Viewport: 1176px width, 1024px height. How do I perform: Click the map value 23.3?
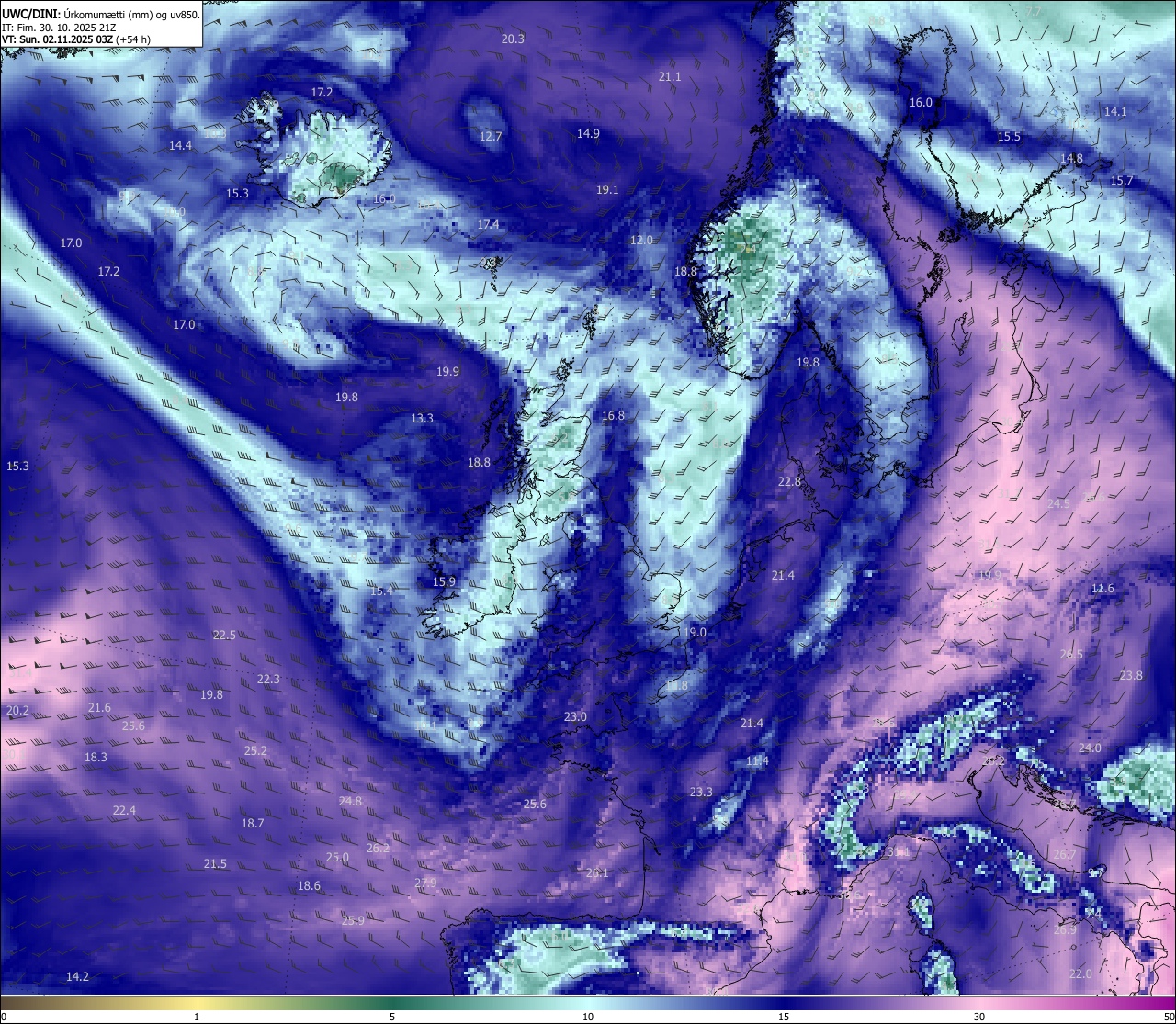701,793
